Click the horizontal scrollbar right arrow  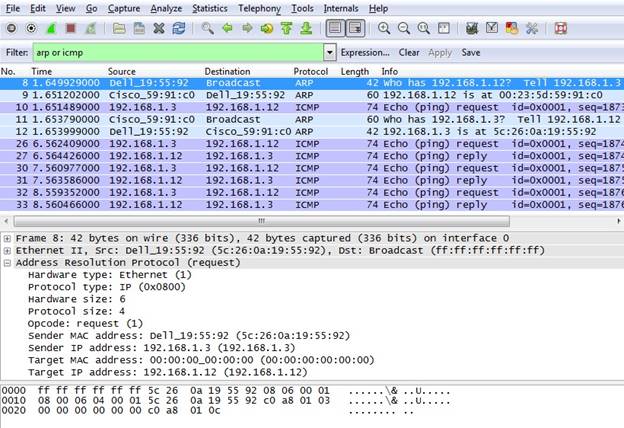(x=619, y=221)
